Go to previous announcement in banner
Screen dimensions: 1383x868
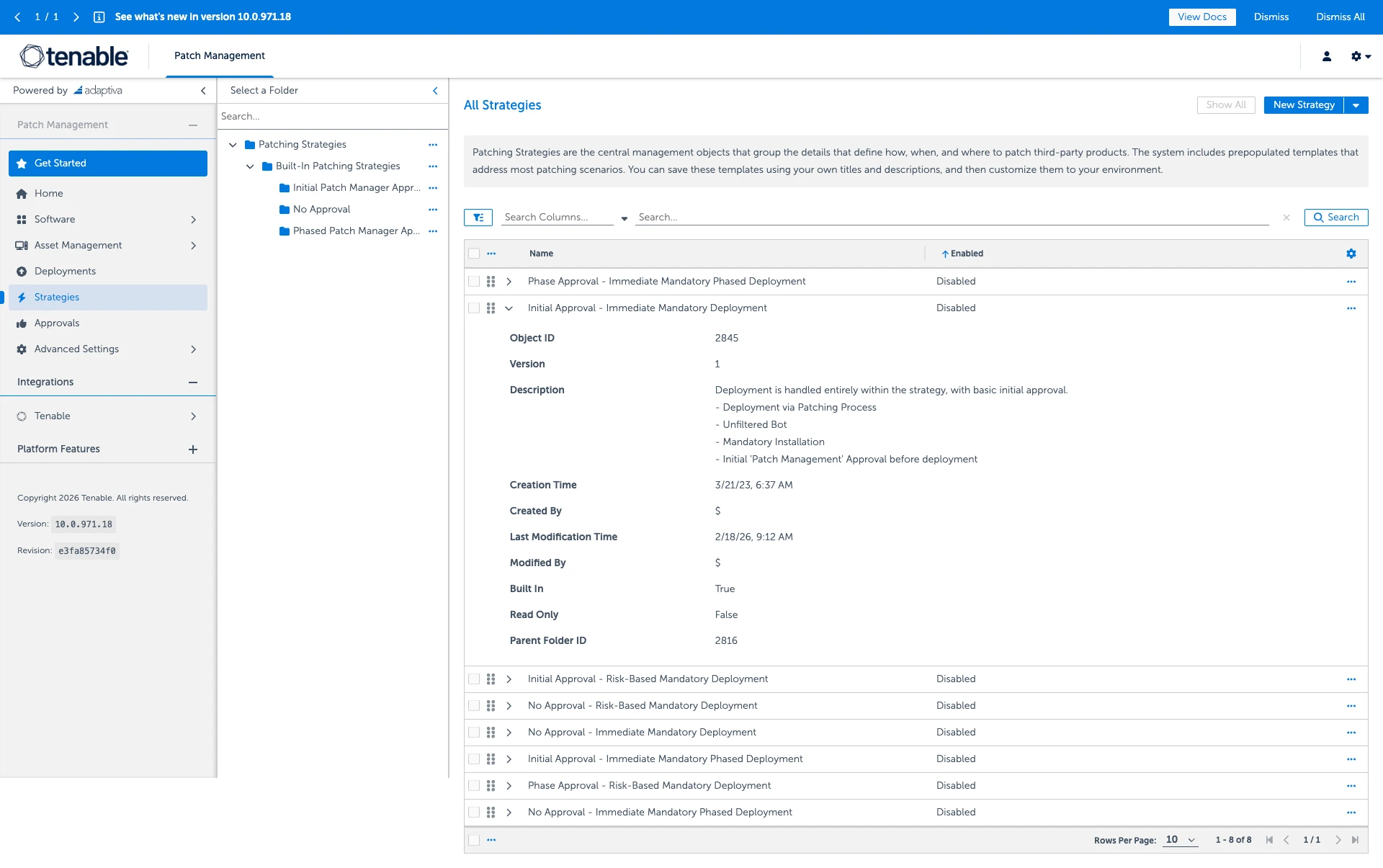click(17, 17)
